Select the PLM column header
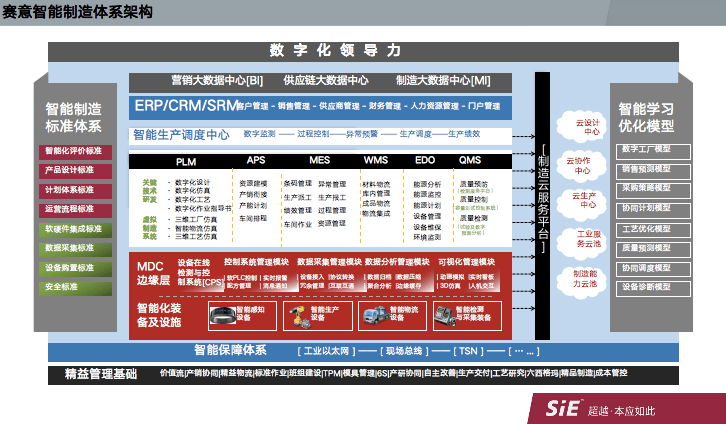 [x=186, y=160]
